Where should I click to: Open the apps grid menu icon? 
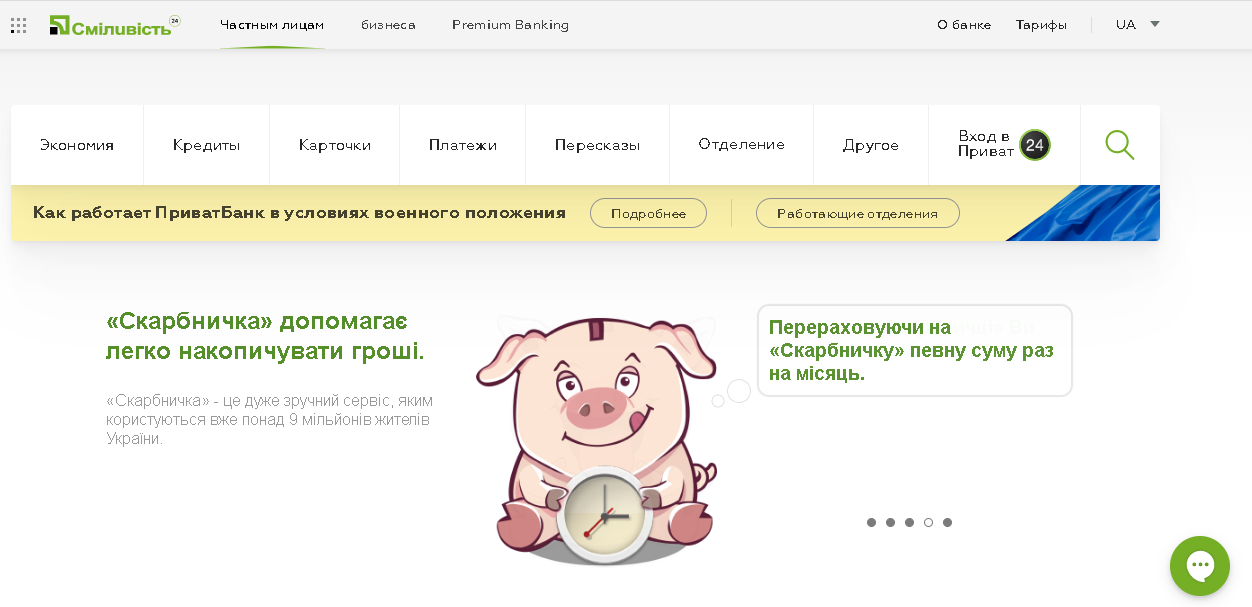tap(18, 25)
